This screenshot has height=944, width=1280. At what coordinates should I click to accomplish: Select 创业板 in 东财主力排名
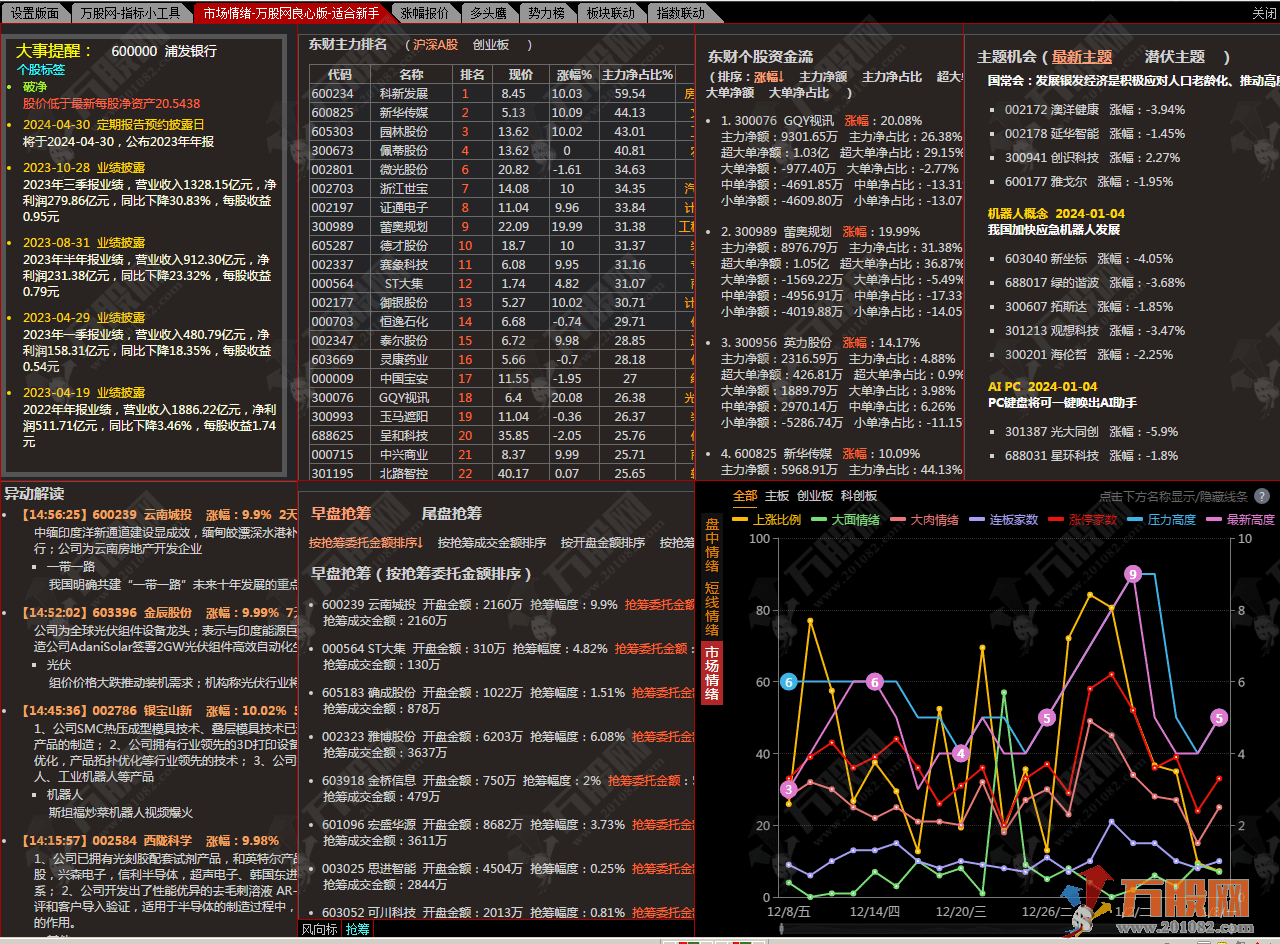[x=490, y=45]
